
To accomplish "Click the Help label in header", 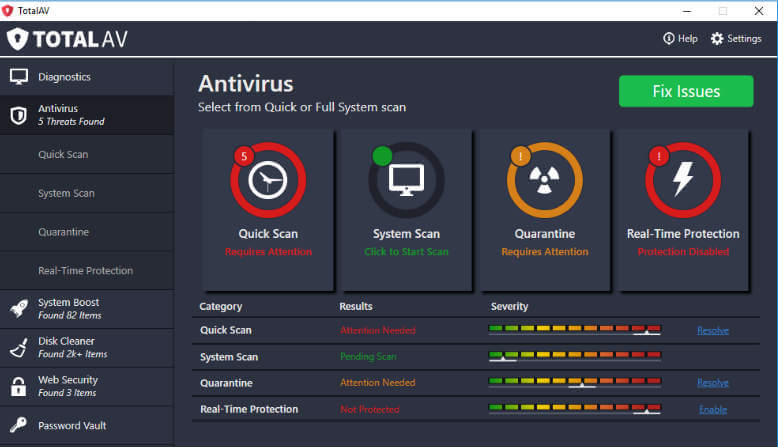I will point(688,38).
